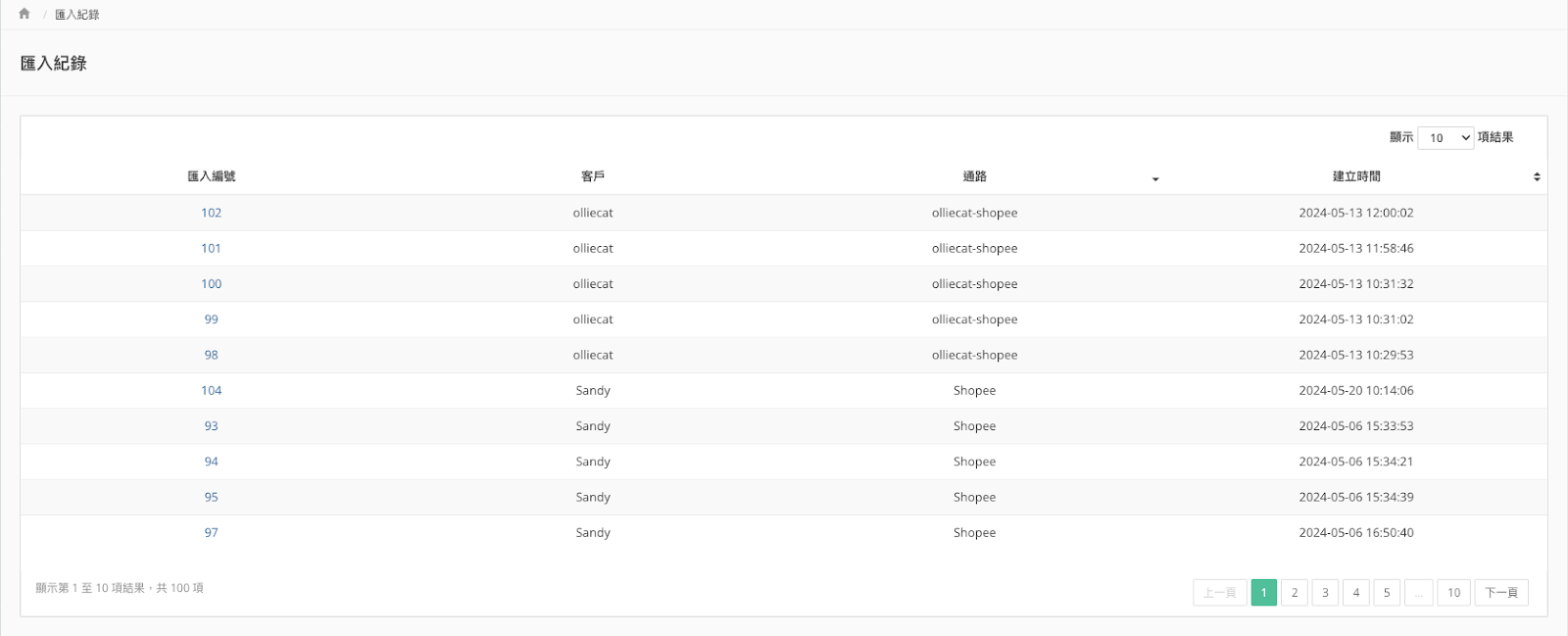Open import record 99
The image size is (1568, 636).
point(212,319)
